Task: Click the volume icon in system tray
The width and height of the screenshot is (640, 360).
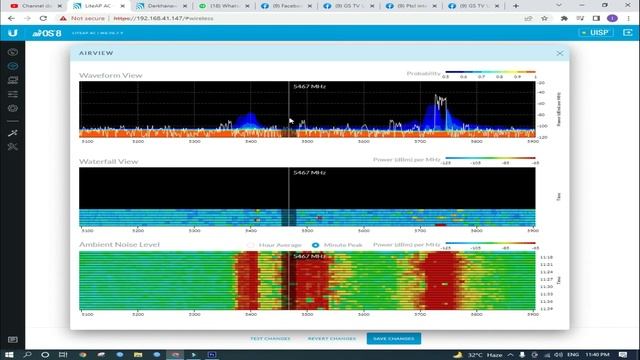Action: (558, 355)
